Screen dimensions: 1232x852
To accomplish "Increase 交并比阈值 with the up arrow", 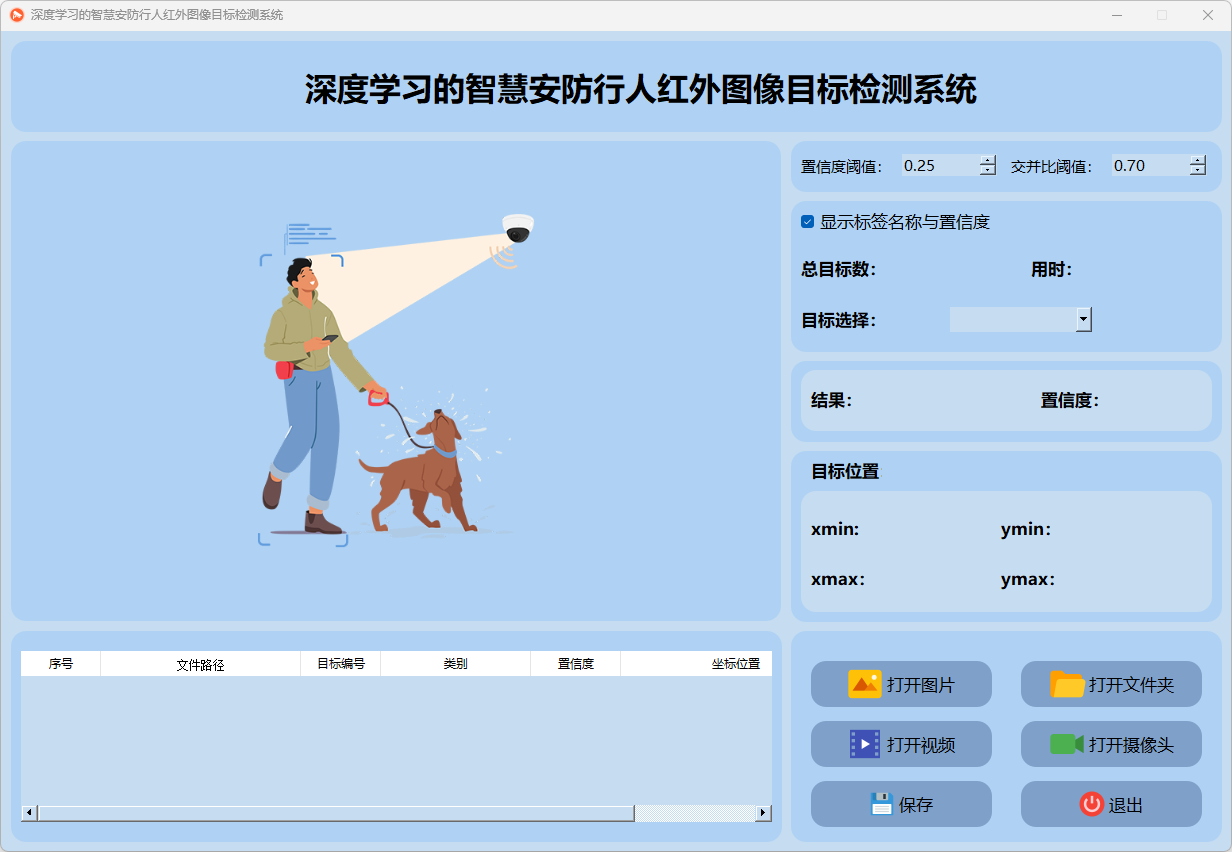I will (x=1198, y=160).
